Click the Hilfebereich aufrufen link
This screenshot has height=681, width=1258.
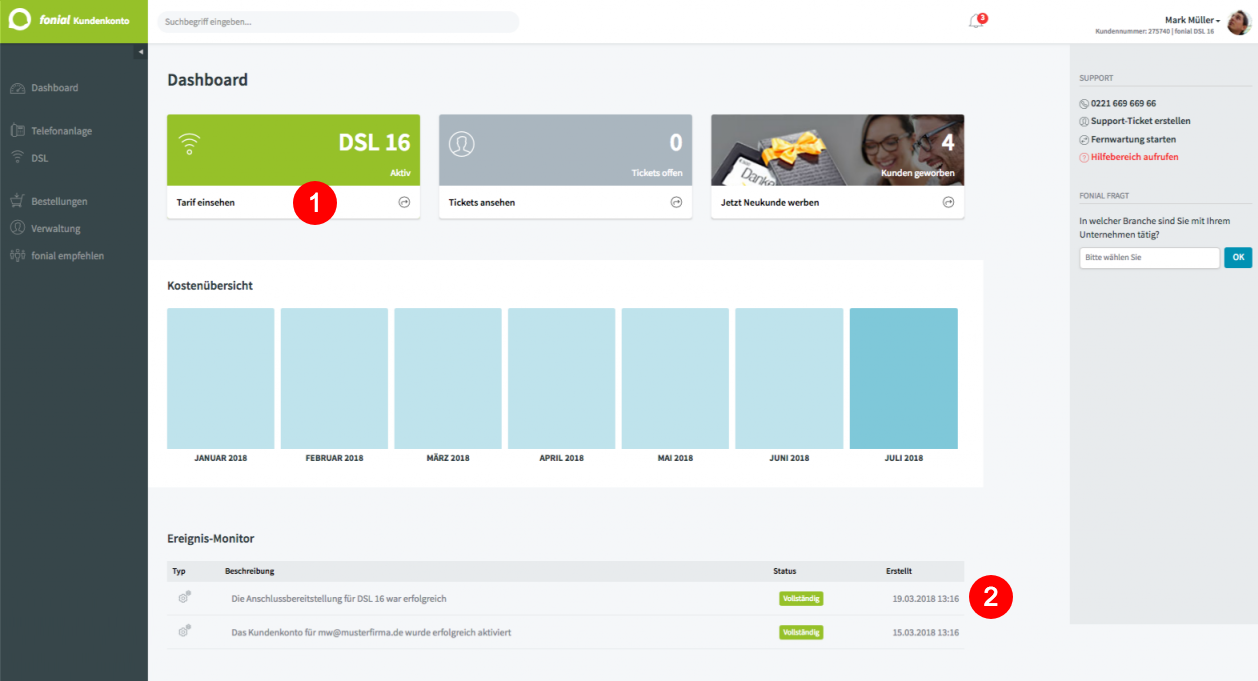click(x=1129, y=157)
